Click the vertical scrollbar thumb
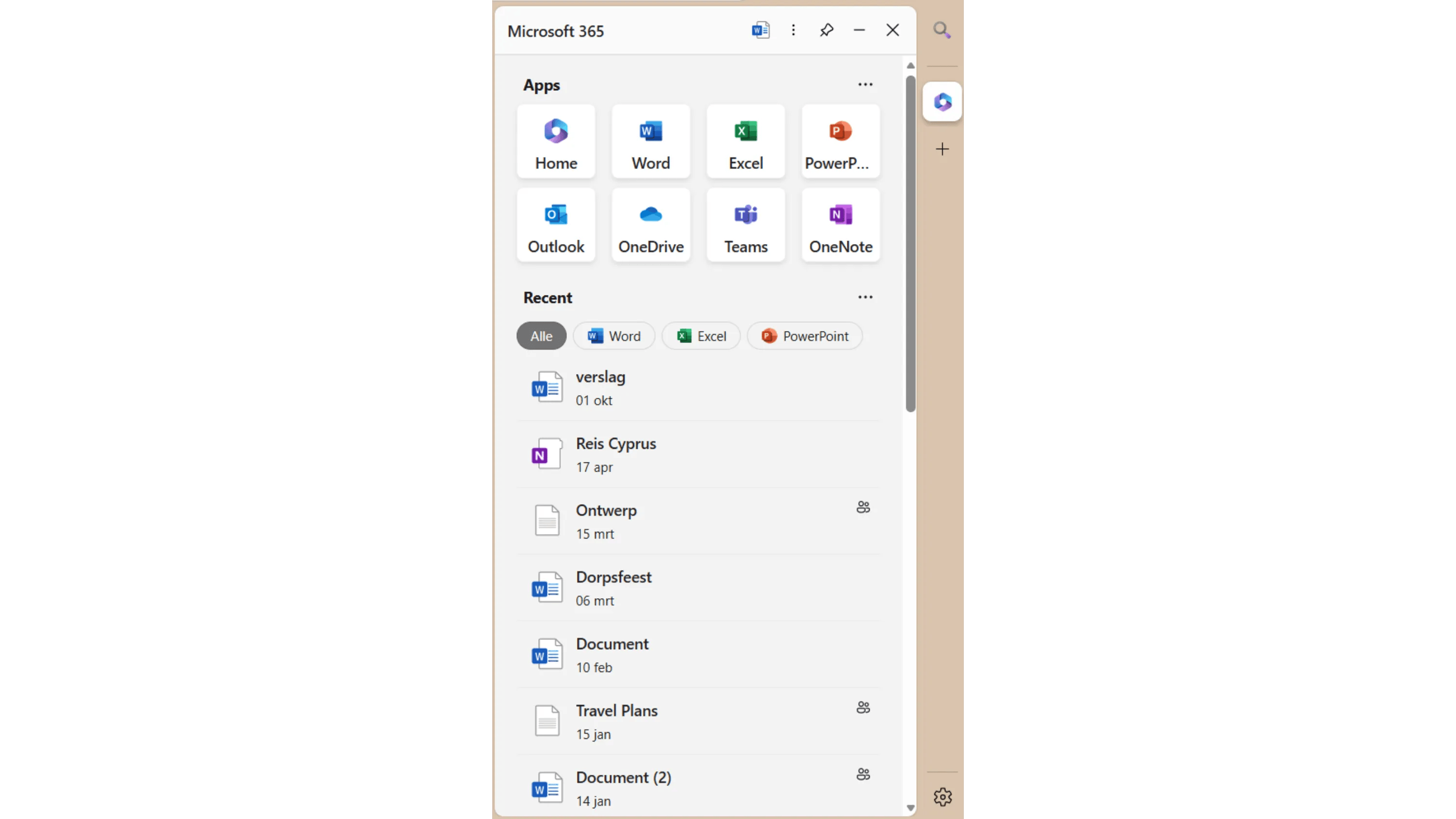The height and width of the screenshot is (819, 1456). pos(910,243)
